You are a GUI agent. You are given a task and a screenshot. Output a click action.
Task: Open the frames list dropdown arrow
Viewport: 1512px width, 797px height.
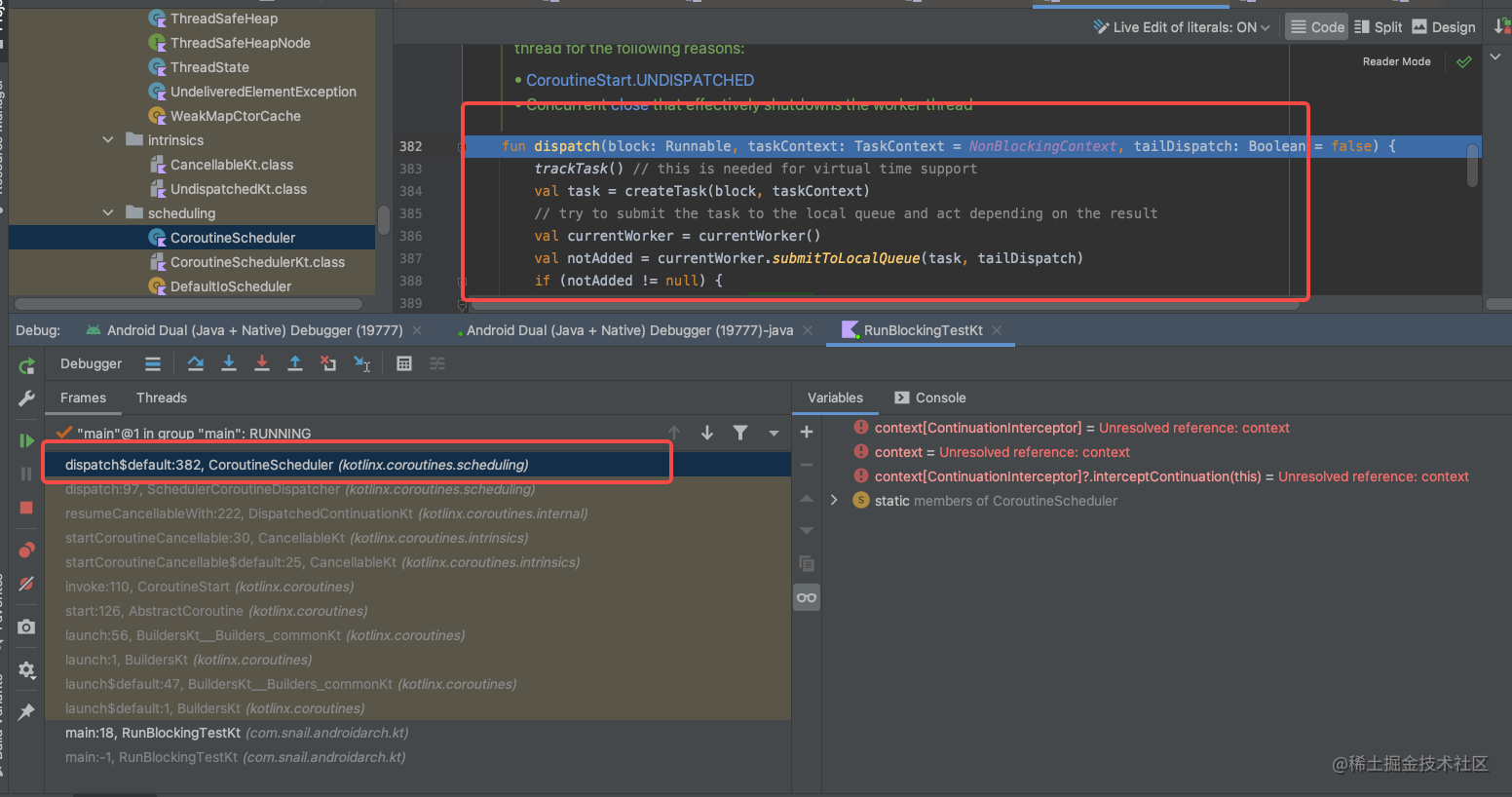click(x=774, y=433)
